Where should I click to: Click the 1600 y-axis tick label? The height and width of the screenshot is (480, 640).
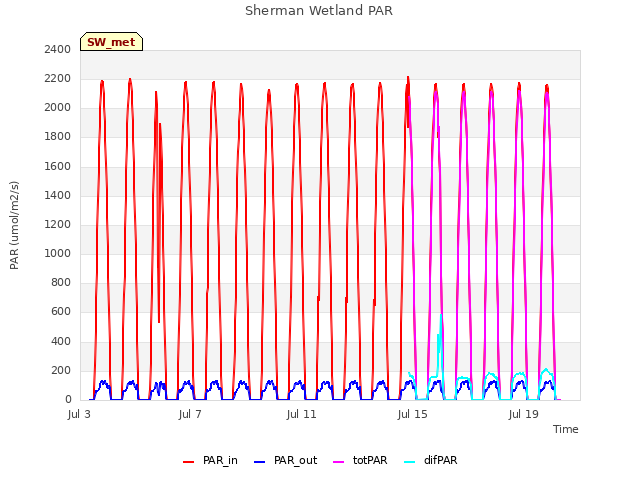(58, 166)
